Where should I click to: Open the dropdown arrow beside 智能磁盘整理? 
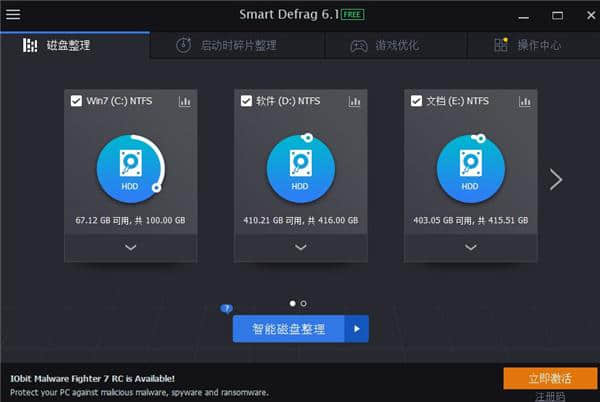(x=357, y=328)
